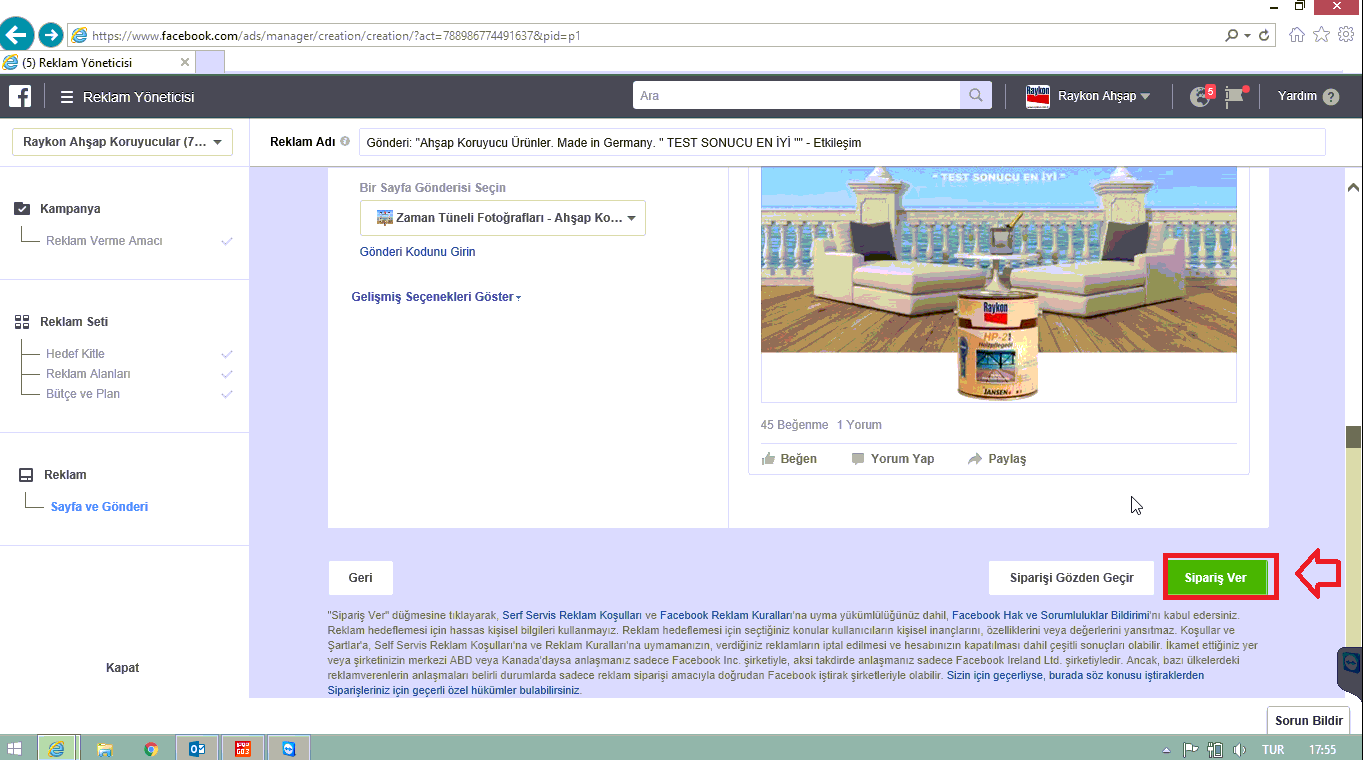
Task: Click the Paylaş share arrow
Action: pyautogui.click(x=975, y=459)
